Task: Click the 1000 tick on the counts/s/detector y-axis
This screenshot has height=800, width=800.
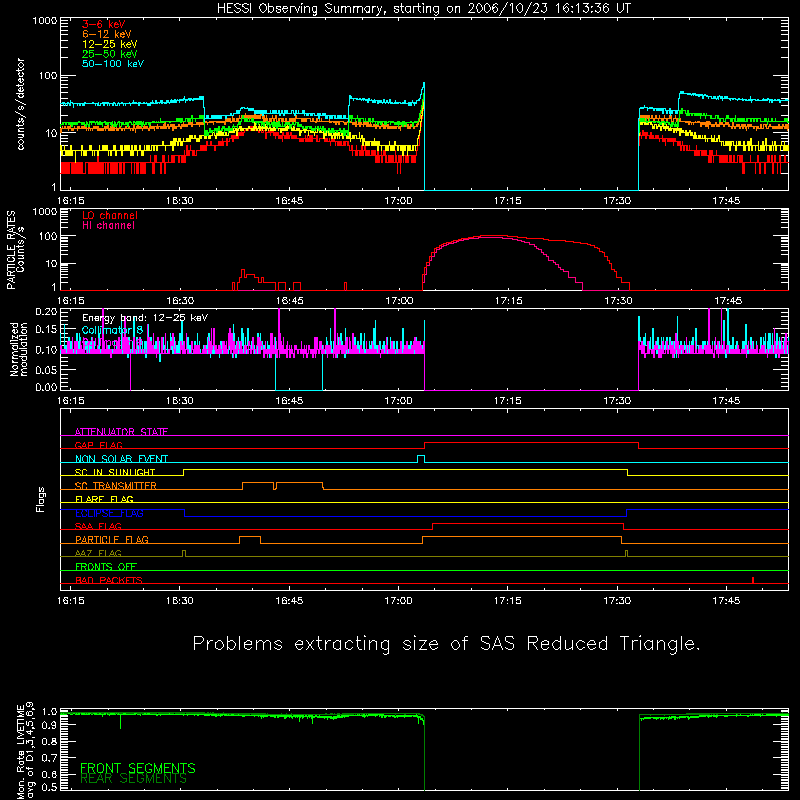Action: click(45, 21)
